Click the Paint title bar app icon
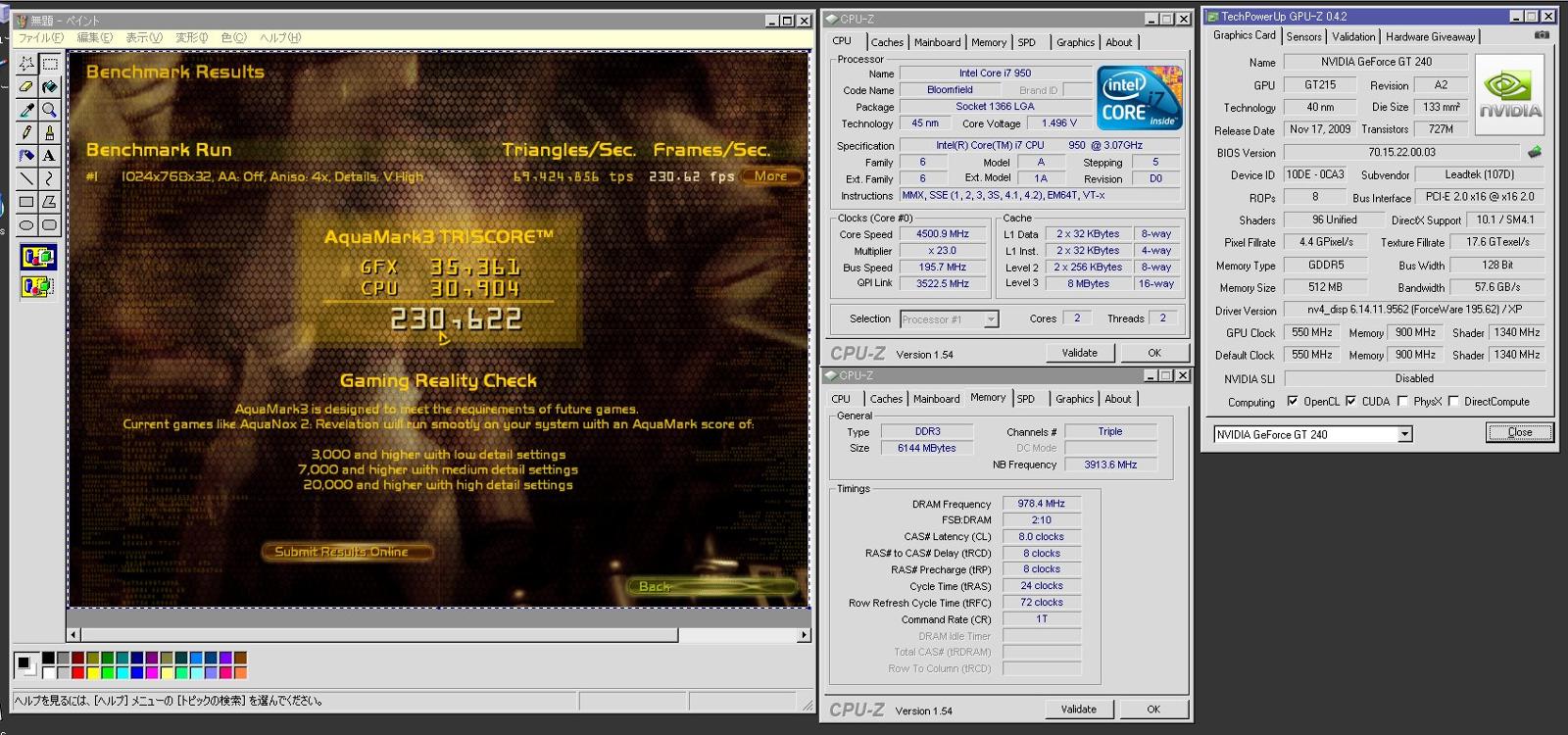 [x=21, y=21]
